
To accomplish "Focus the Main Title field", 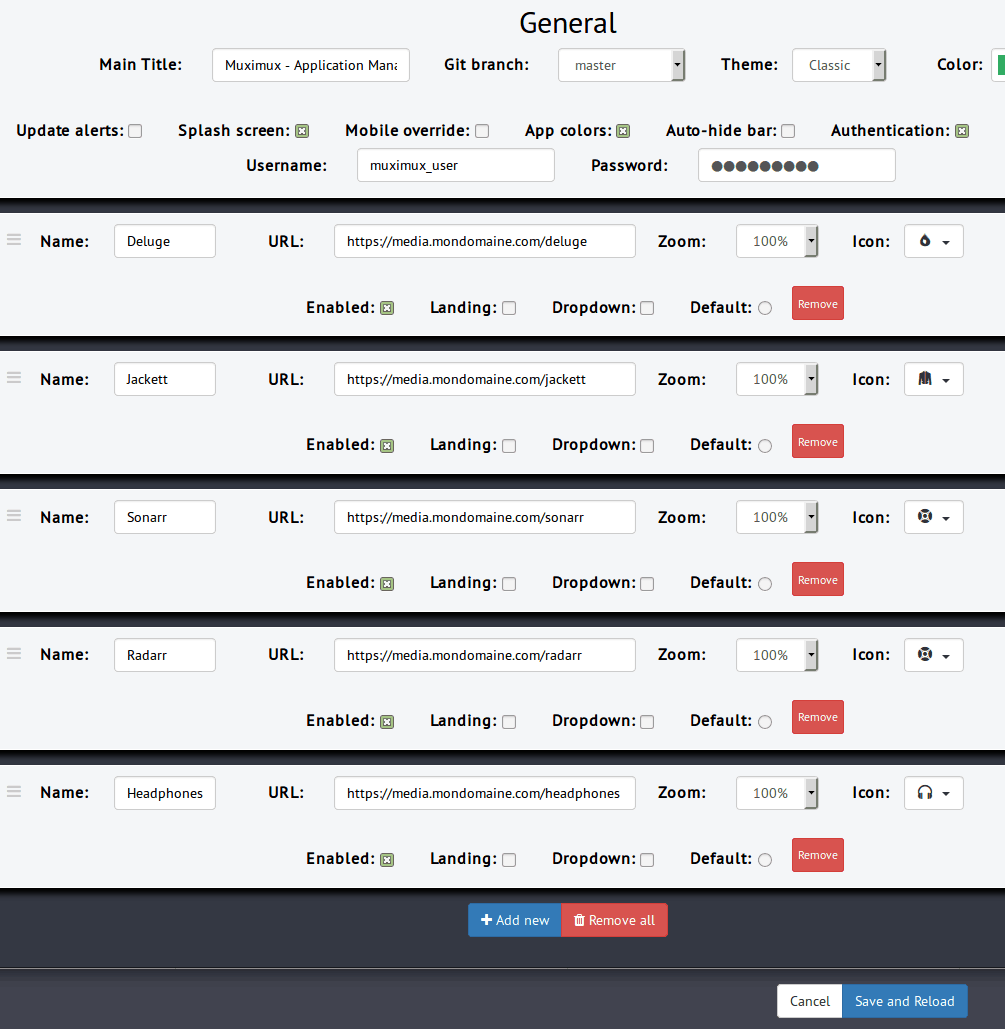I will pos(310,65).
